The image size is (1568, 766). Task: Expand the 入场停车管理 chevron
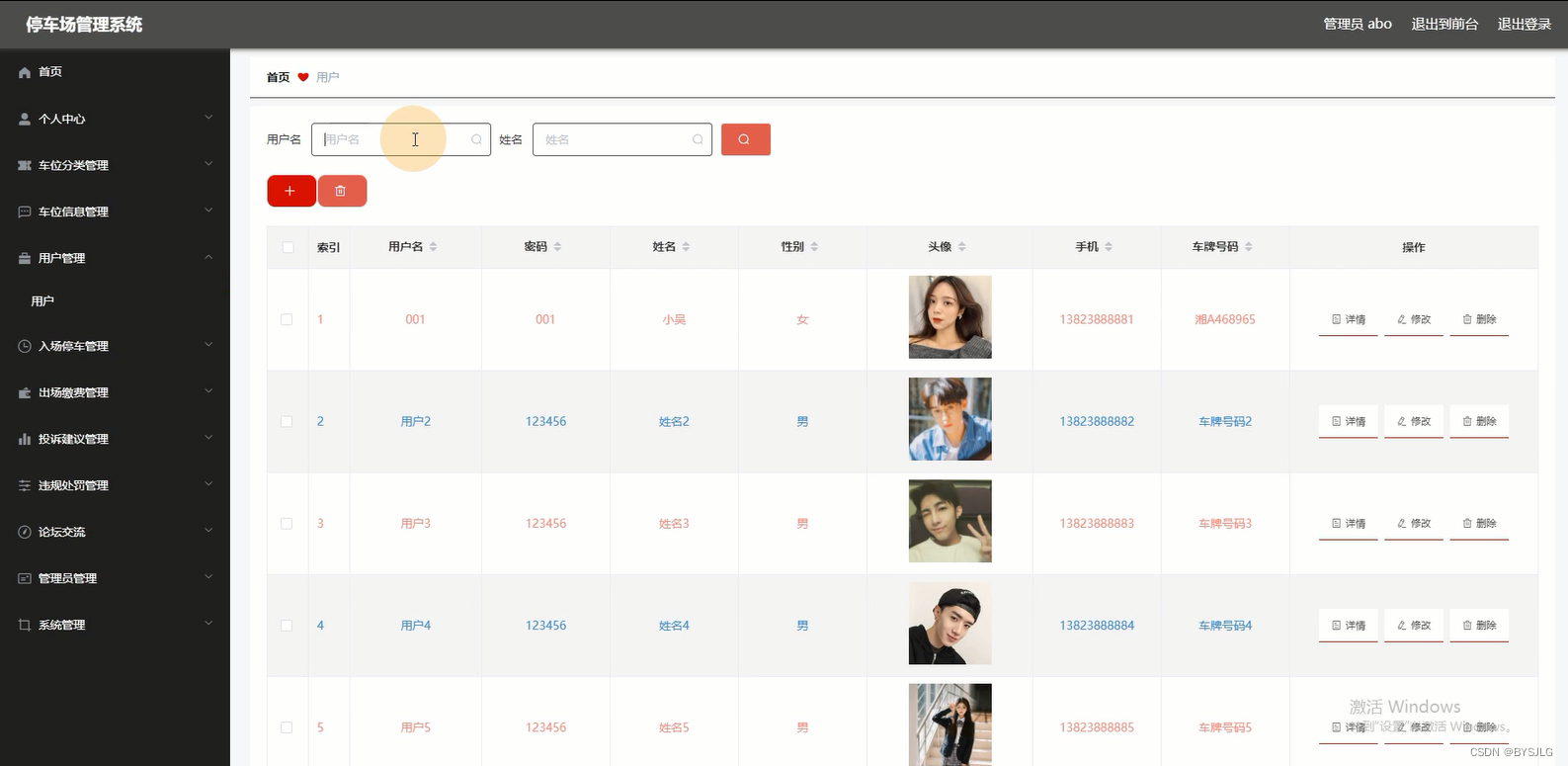coord(208,345)
